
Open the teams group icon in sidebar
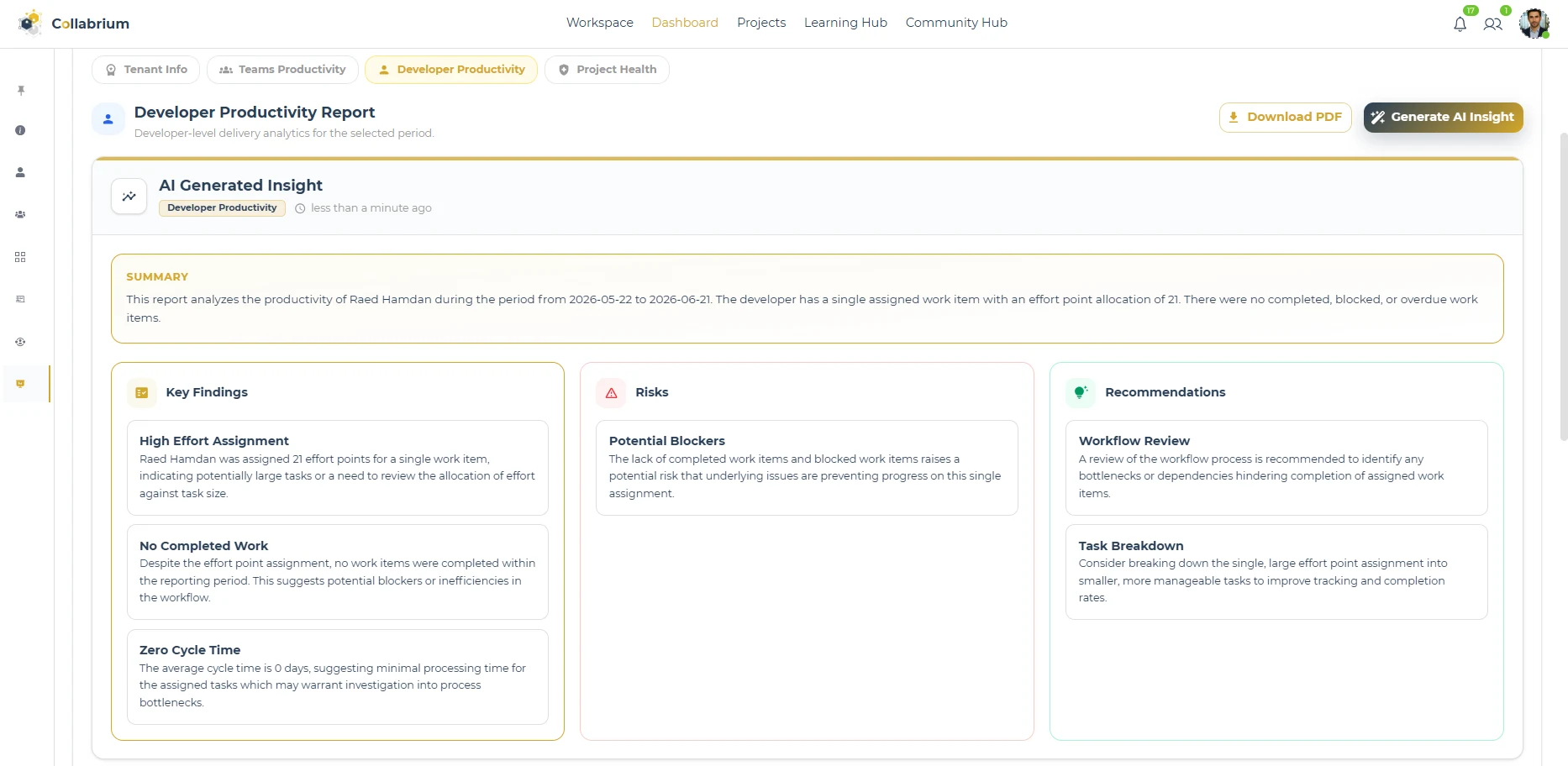point(20,214)
